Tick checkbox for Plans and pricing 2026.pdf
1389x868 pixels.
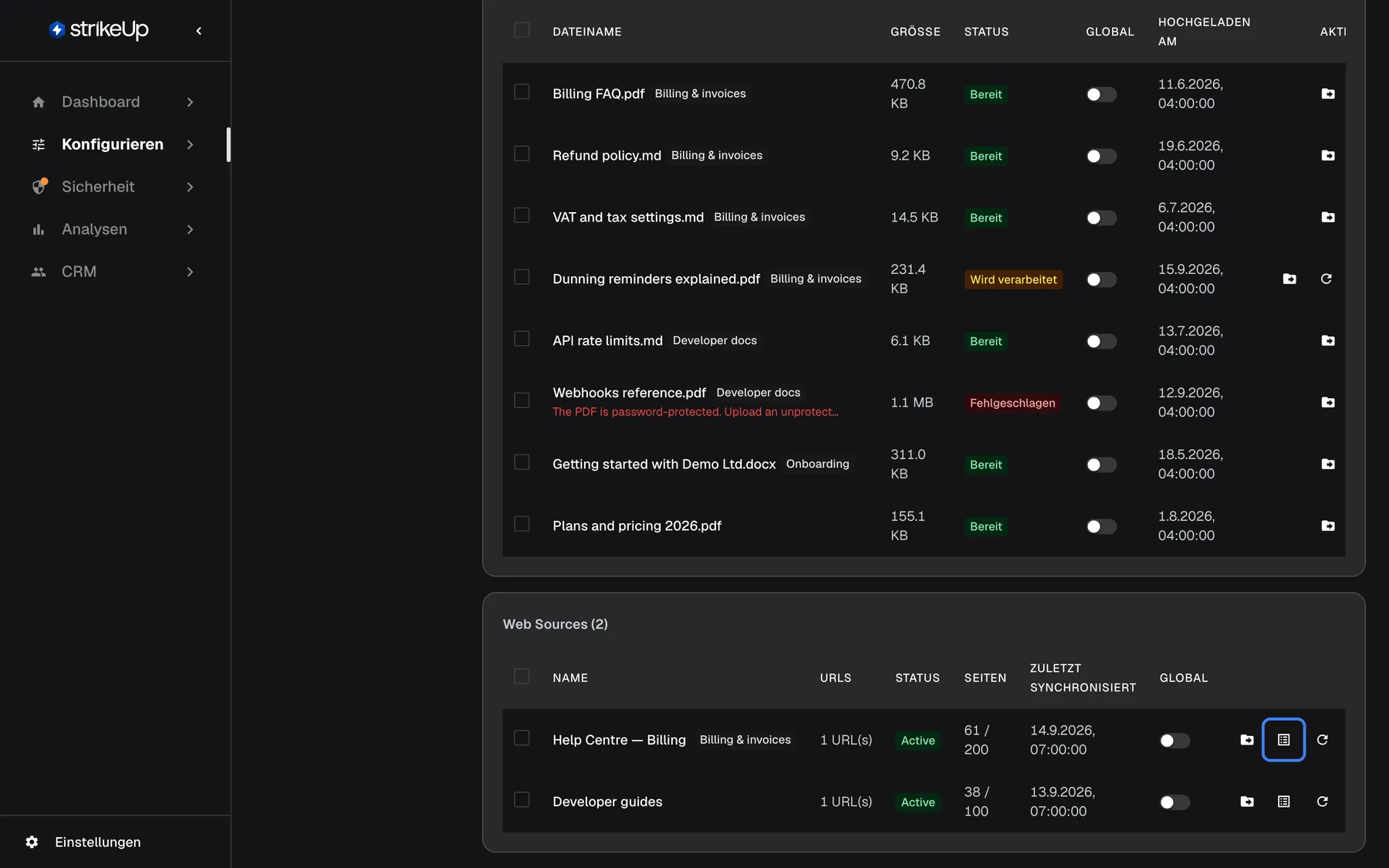[x=522, y=524]
